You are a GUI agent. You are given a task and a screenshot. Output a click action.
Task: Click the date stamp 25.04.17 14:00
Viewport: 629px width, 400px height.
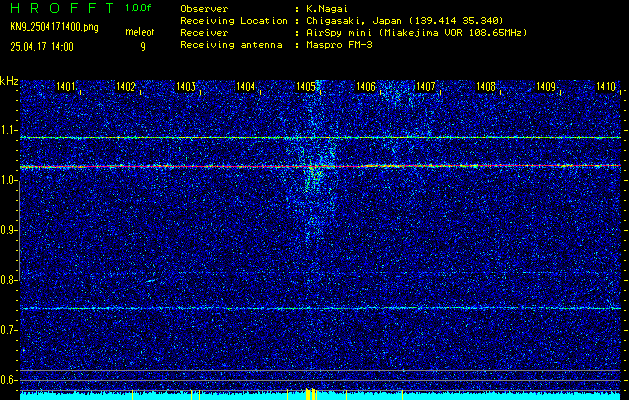coord(42,47)
